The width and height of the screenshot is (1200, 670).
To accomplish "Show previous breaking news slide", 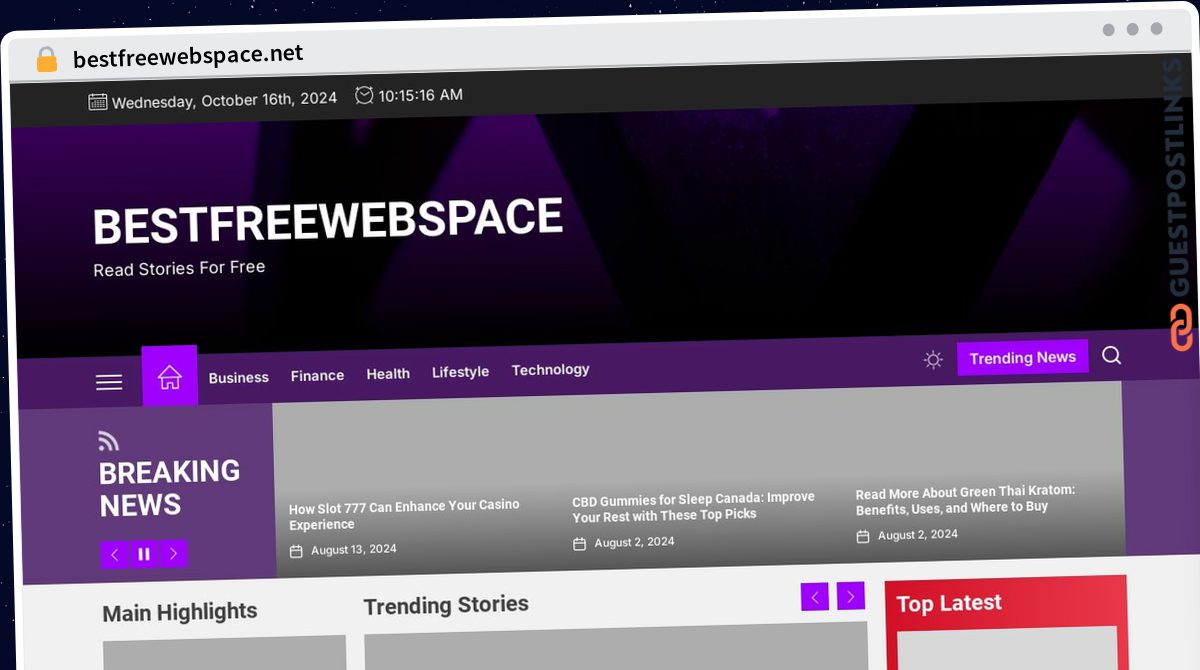I will click(115, 554).
